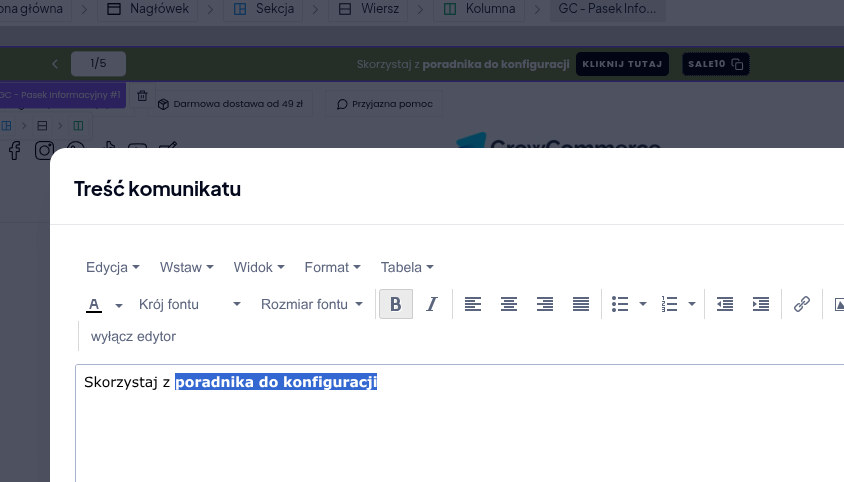Select the GC - Pasek Info... breadcrumb
This screenshot has width=844, height=482.
607,9
